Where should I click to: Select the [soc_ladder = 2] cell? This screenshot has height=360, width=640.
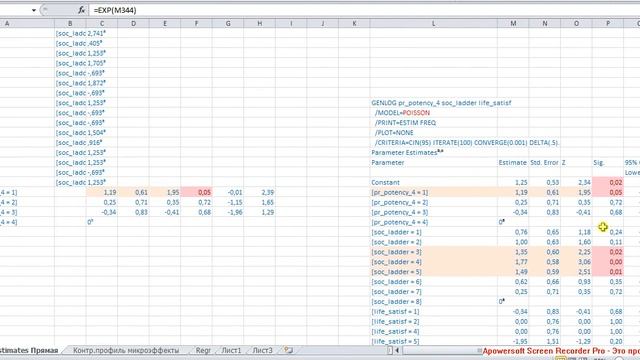pos(433,242)
